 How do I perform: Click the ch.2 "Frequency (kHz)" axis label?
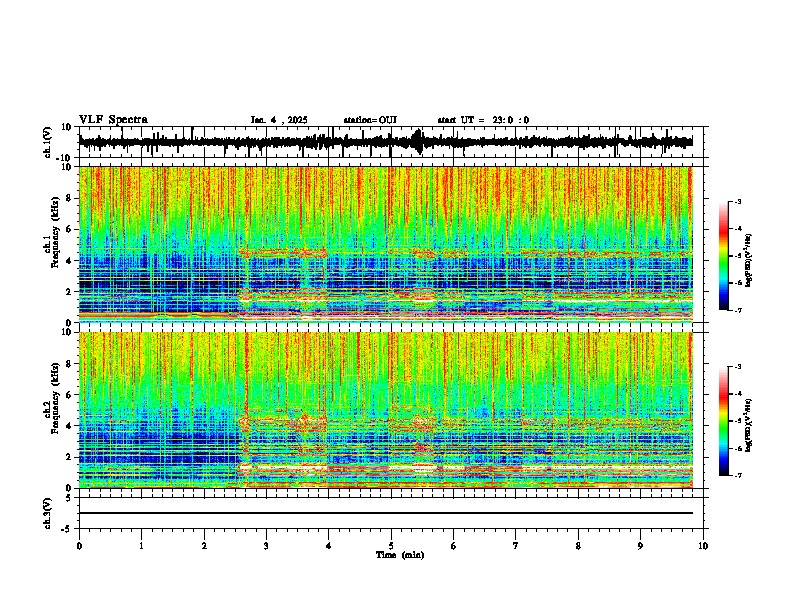click(x=55, y=398)
